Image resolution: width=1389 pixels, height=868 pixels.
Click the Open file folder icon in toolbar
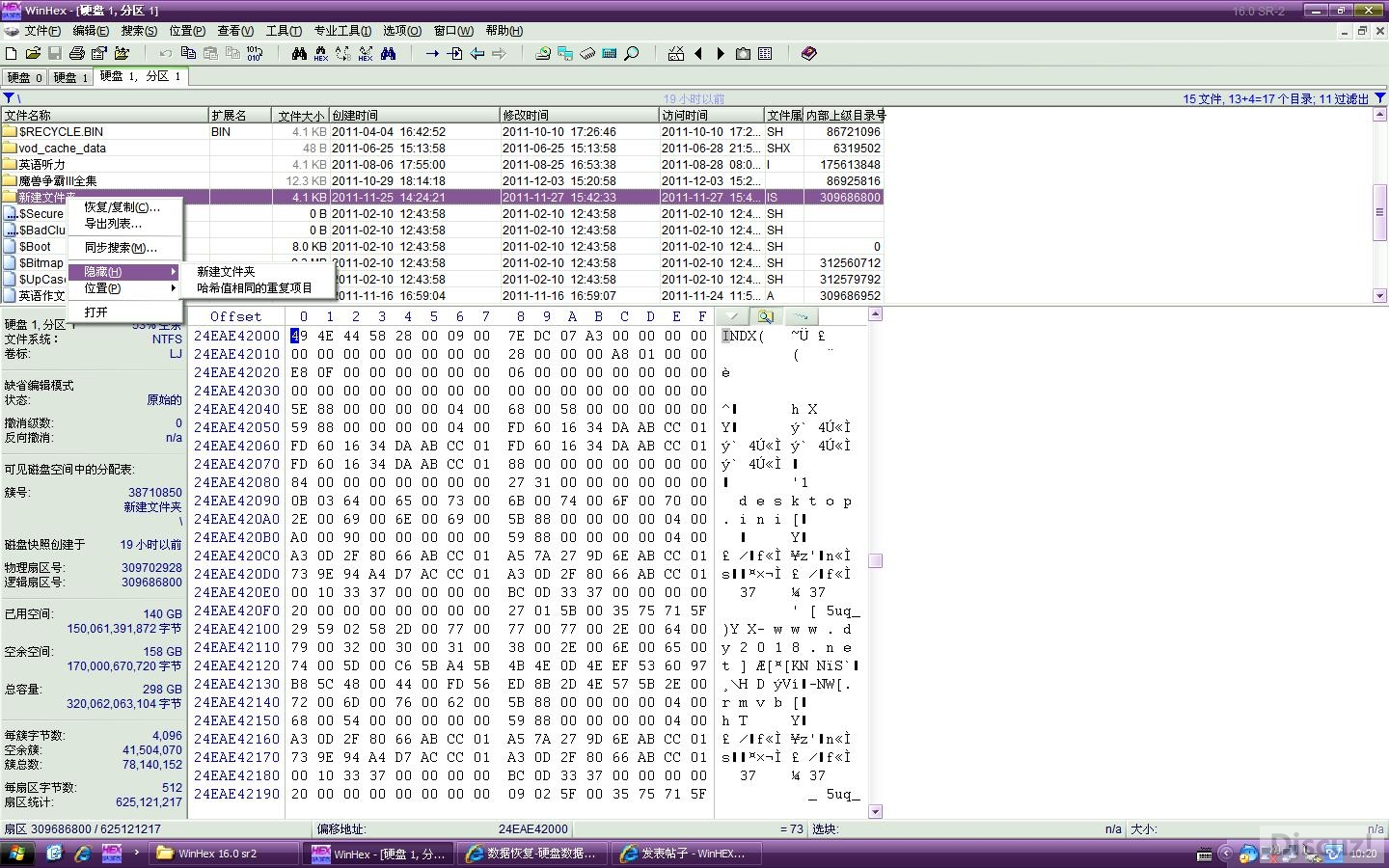click(x=33, y=54)
